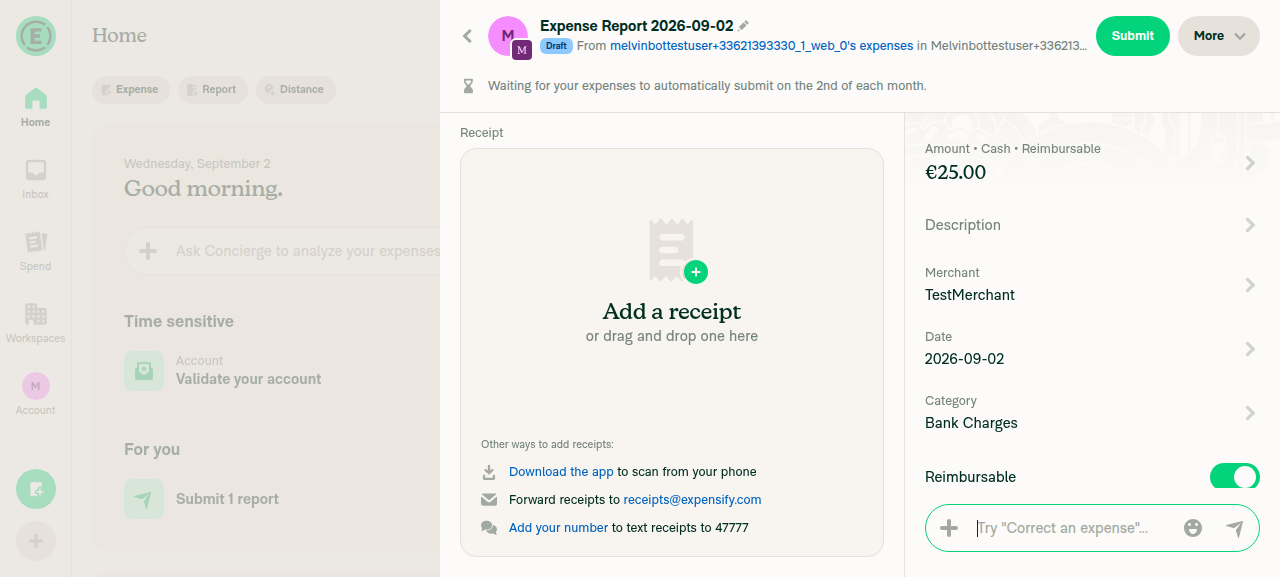Image resolution: width=1280 pixels, height=577 pixels.
Task: Expand the Description row
Action: [x=1092, y=225]
